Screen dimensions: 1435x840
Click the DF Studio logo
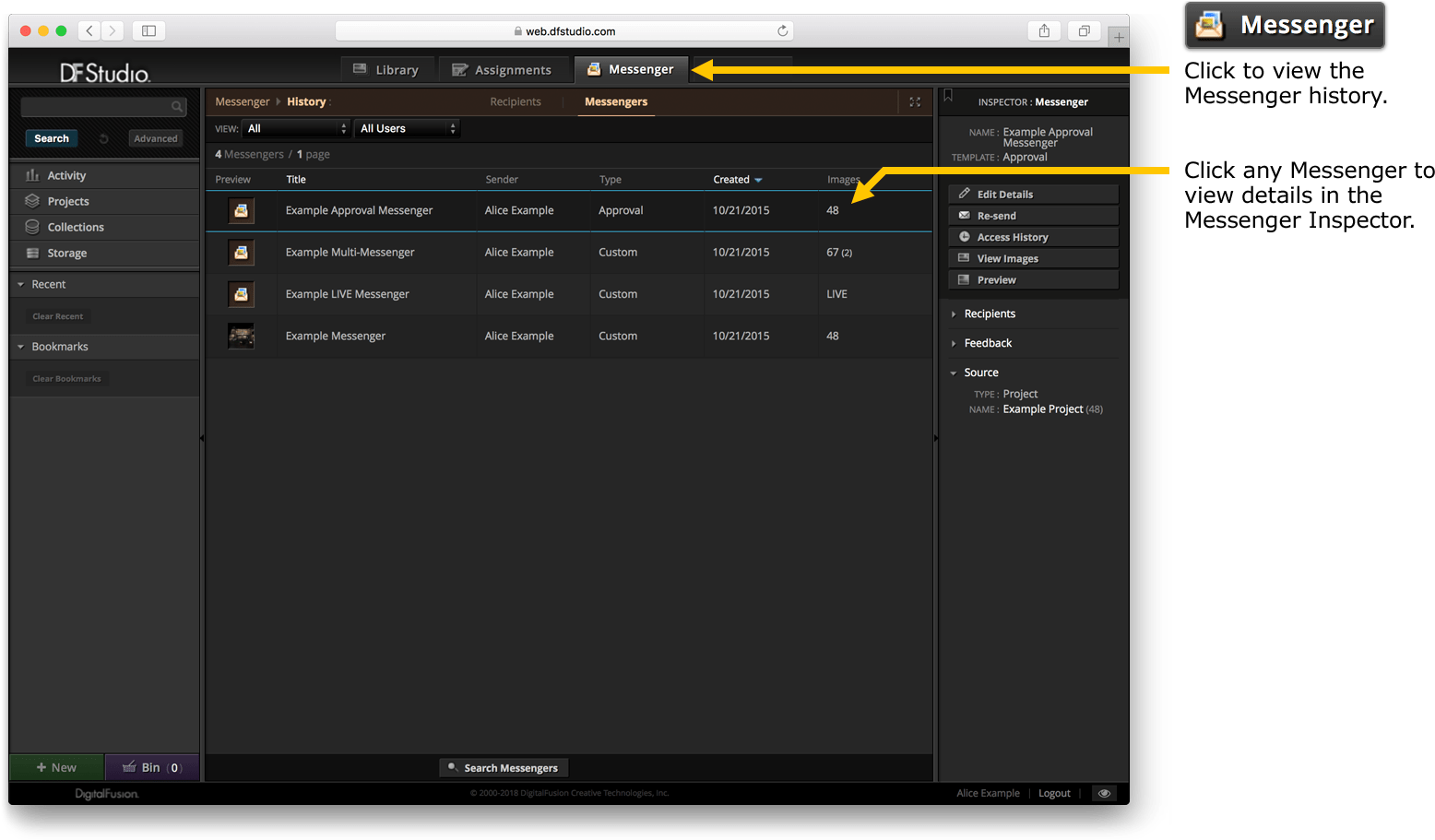(x=105, y=73)
